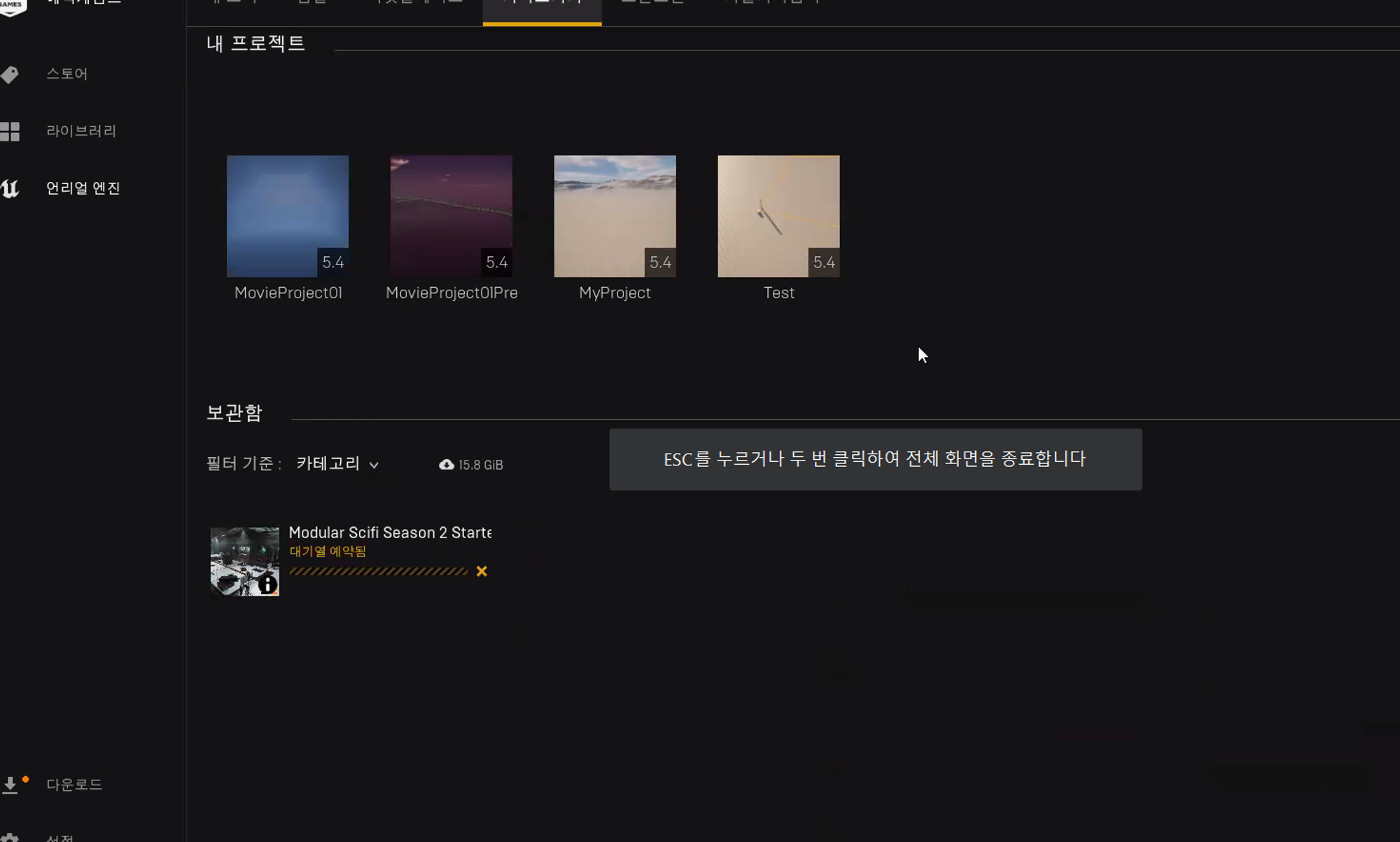Cancel the queued Modular Scifi download
The image size is (1400, 842).
(x=482, y=571)
